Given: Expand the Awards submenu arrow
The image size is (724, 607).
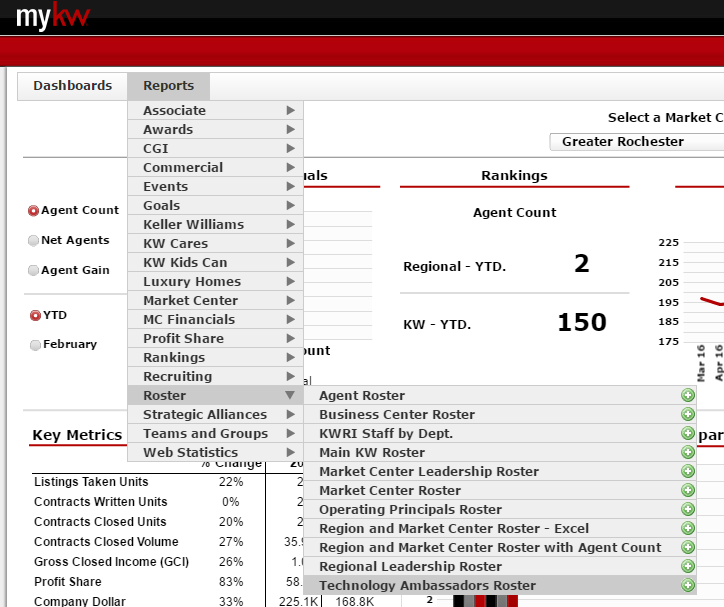Looking at the screenshot, I should 290,129.
